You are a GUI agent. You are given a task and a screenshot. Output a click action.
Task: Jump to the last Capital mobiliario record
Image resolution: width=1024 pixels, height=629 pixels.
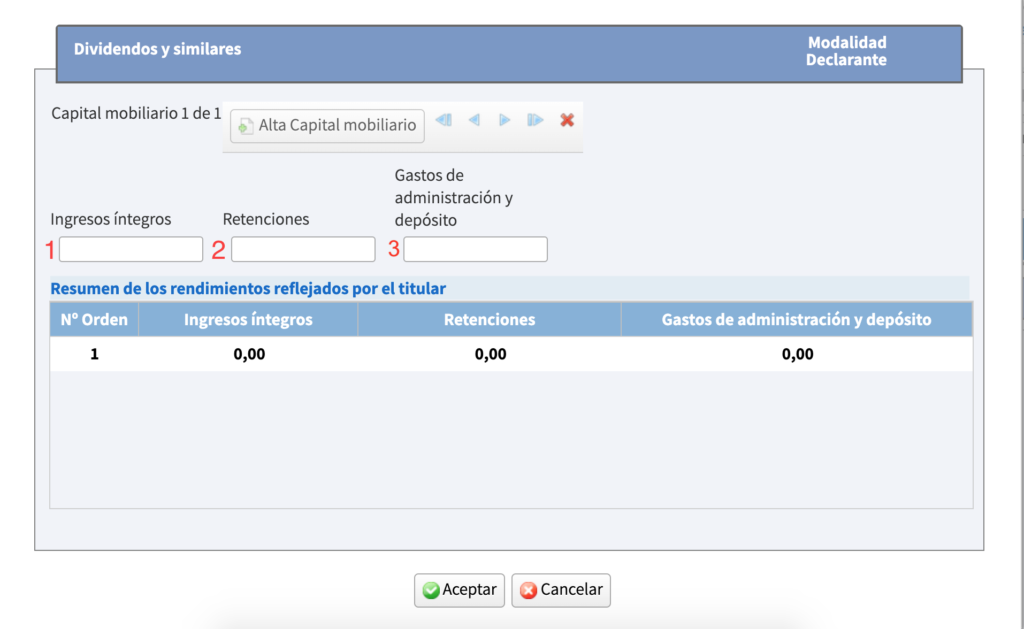coord(536,120)
